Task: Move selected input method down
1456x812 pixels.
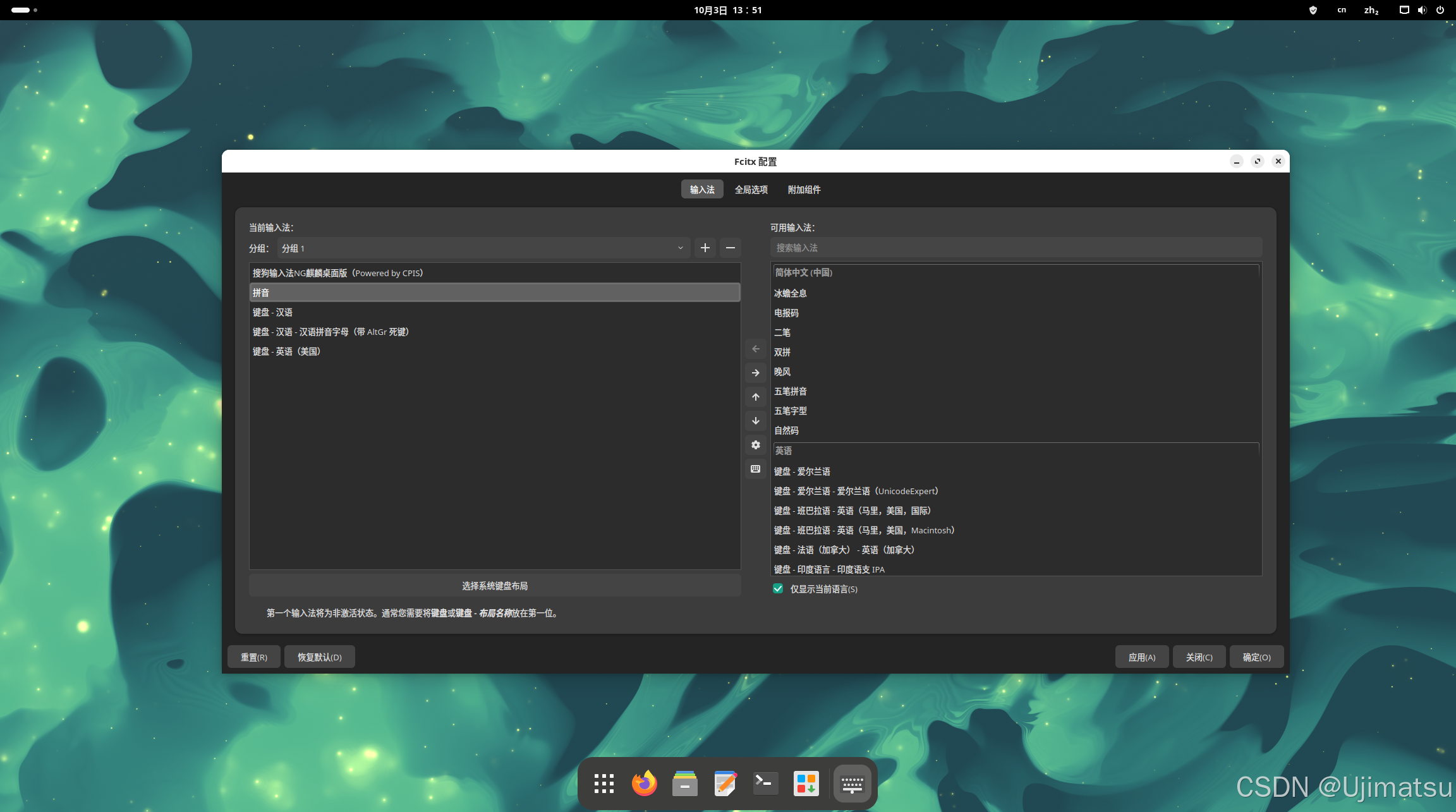Action: click(755, 421)
